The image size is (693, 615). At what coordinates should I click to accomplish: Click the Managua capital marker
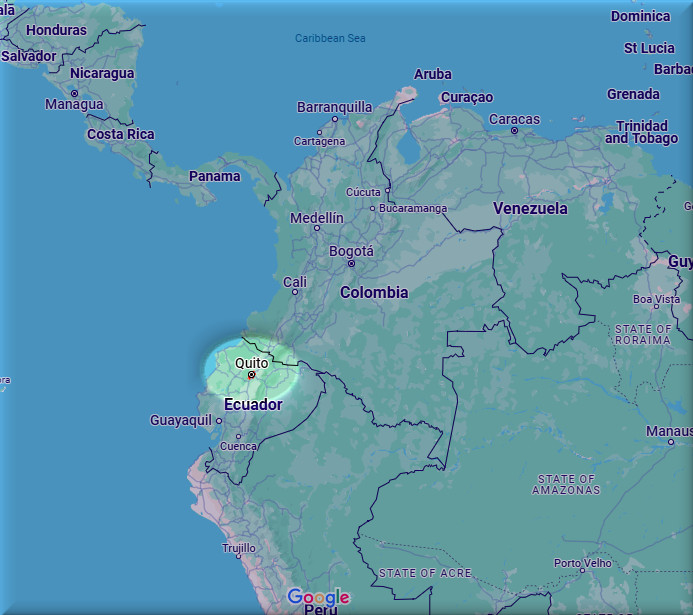[74, 93]
